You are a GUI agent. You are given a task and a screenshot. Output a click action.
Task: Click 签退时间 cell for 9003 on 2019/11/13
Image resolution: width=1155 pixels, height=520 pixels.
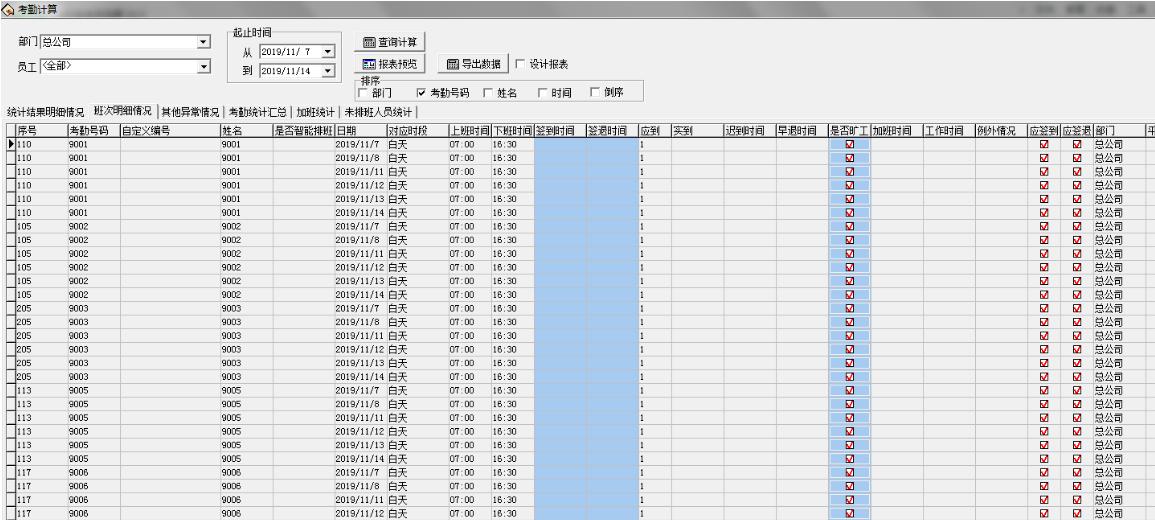612,363
